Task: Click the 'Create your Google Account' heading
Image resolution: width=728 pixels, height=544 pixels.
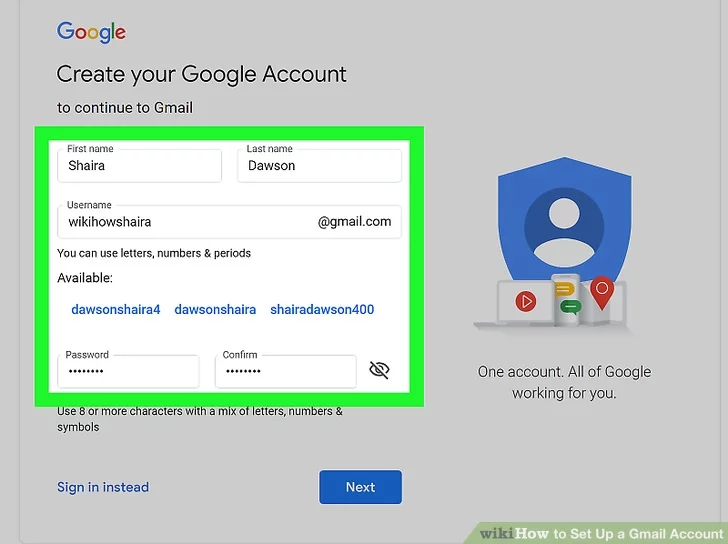Action: (x=202, y=74)
